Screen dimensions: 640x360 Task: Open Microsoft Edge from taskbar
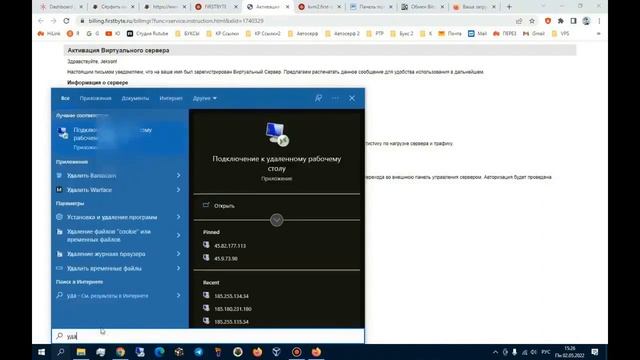pyautogui.click(x=159, y=352)
